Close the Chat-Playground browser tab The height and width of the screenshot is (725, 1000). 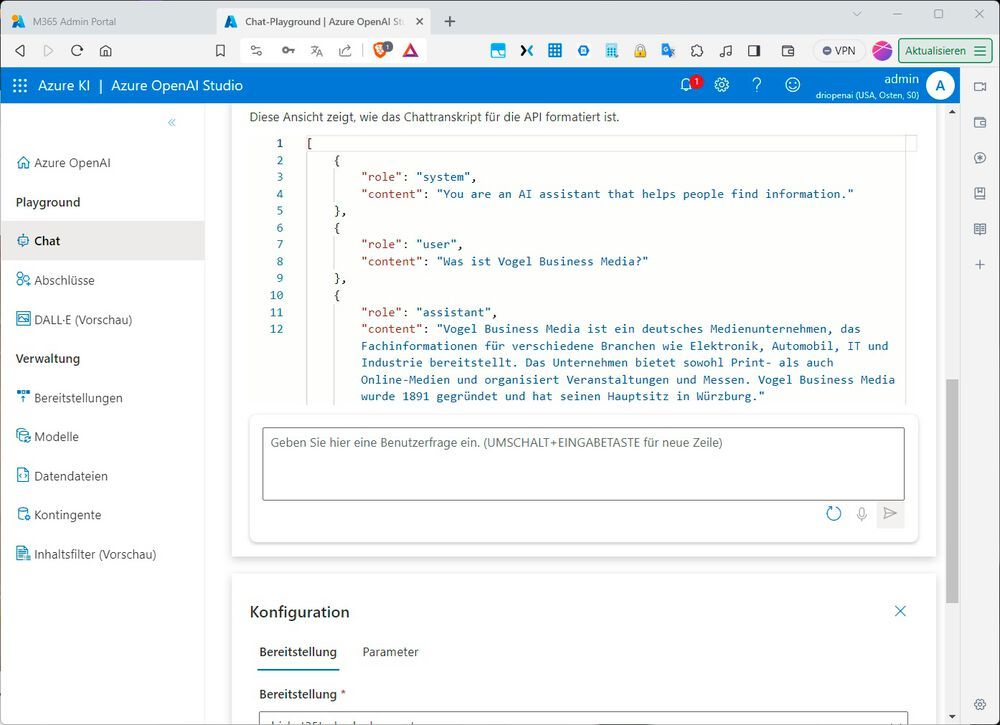[420, 22]
